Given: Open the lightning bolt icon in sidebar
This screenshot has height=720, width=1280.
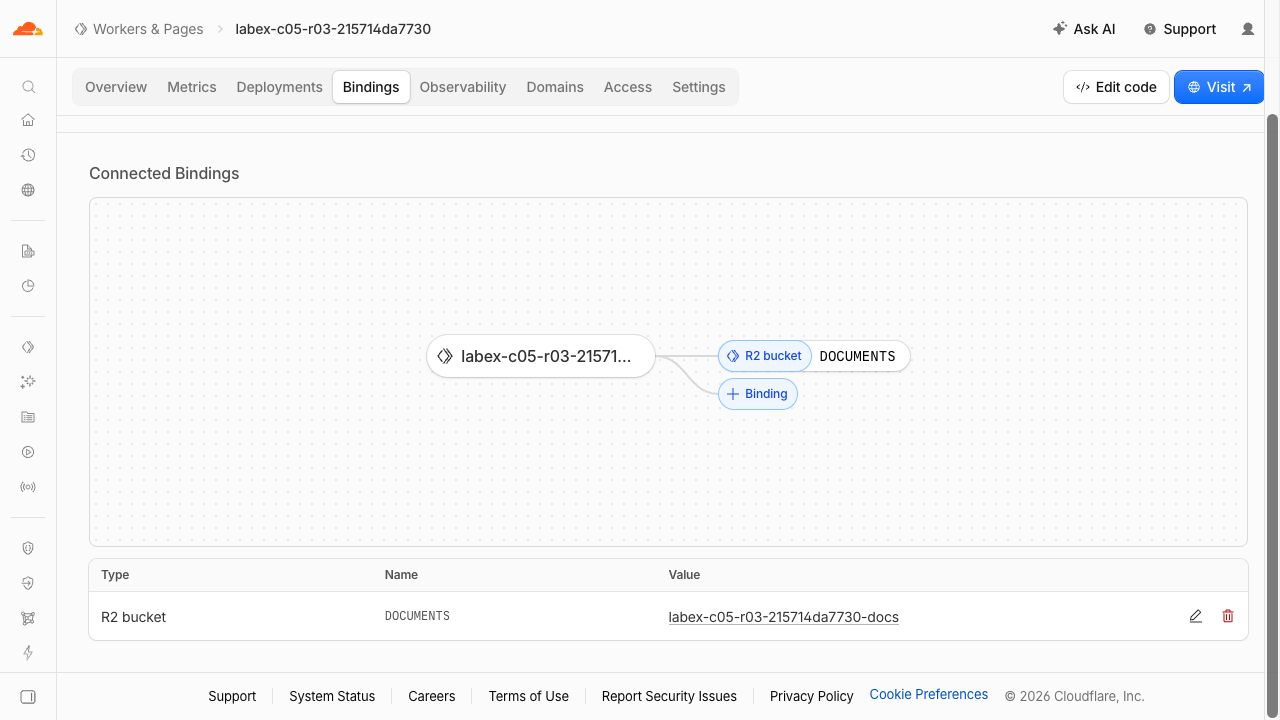Looking at the screenshot, I should pos(28,653).
